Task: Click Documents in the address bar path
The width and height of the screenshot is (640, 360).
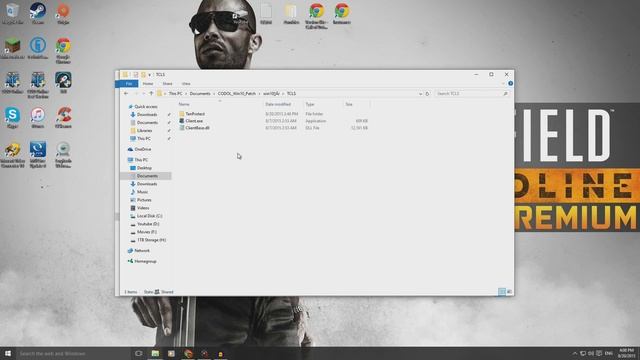Action: 200,93
